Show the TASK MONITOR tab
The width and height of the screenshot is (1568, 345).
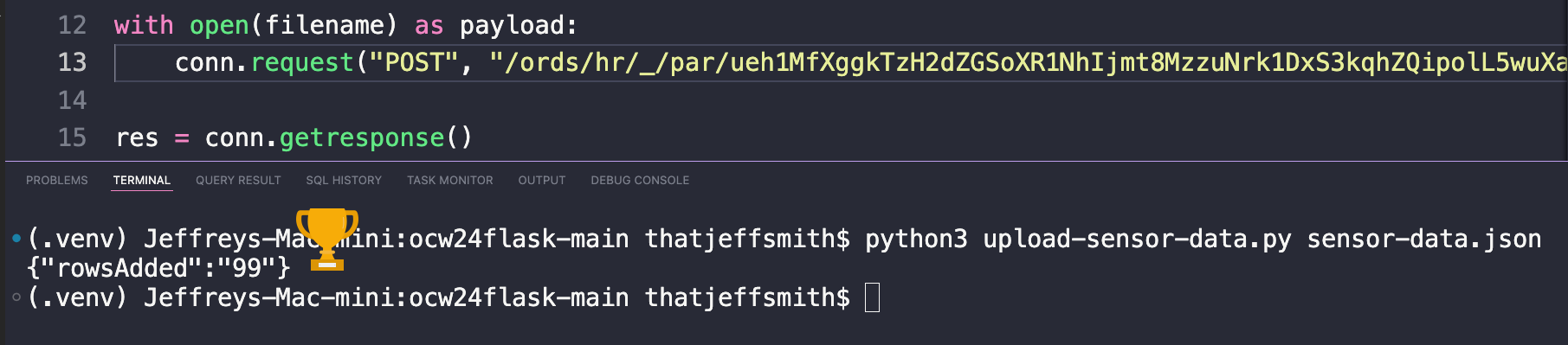(450, 180)
